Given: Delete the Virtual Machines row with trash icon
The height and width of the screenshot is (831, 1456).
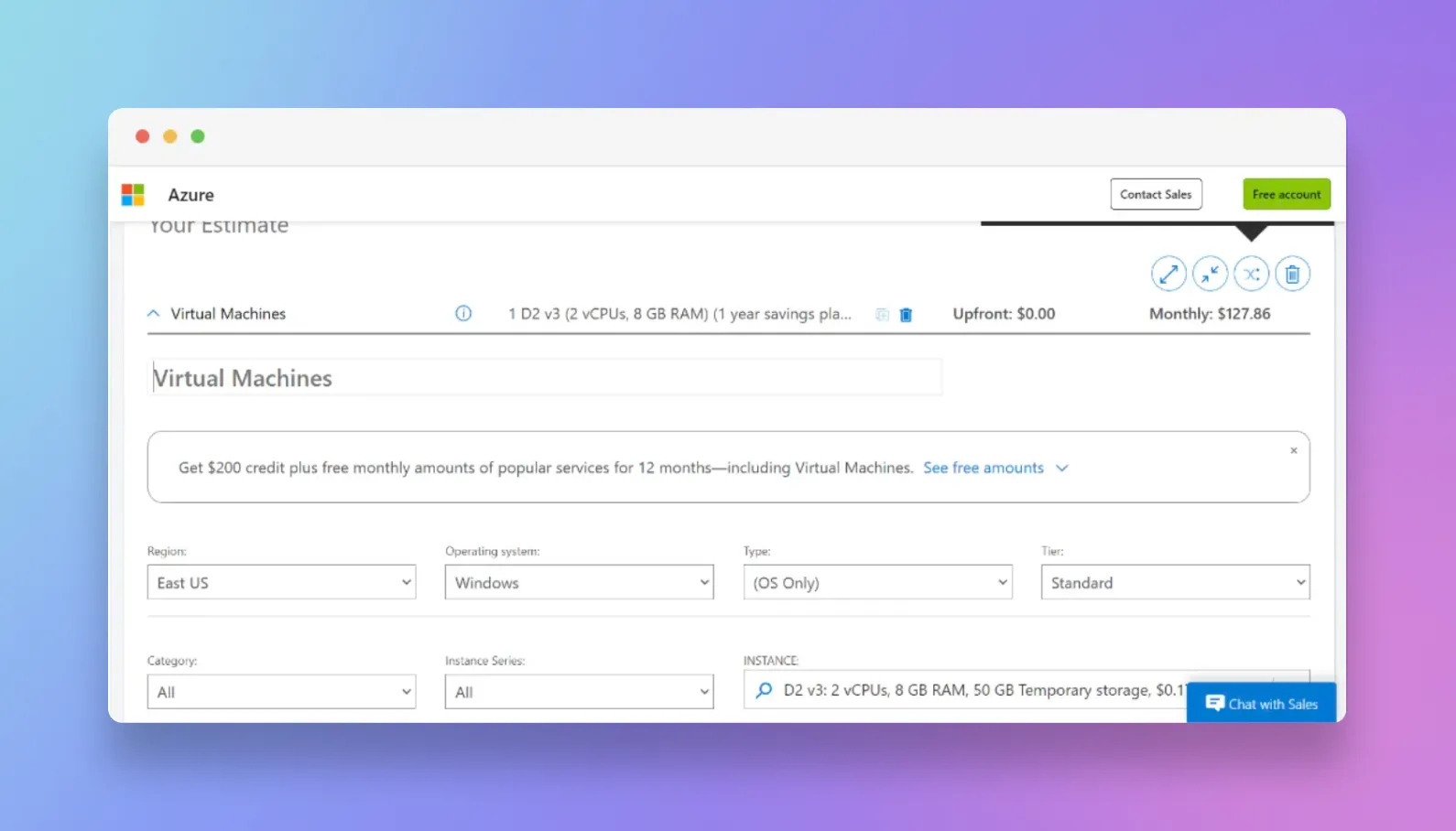Looking at the screenshot, I should pyautogui.click(x=906, y=314).
